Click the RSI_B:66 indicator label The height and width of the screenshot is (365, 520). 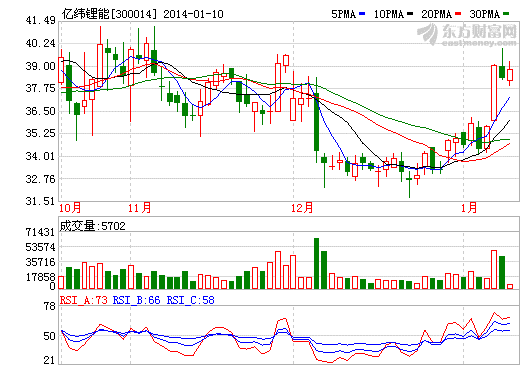(x=136, y=300)
